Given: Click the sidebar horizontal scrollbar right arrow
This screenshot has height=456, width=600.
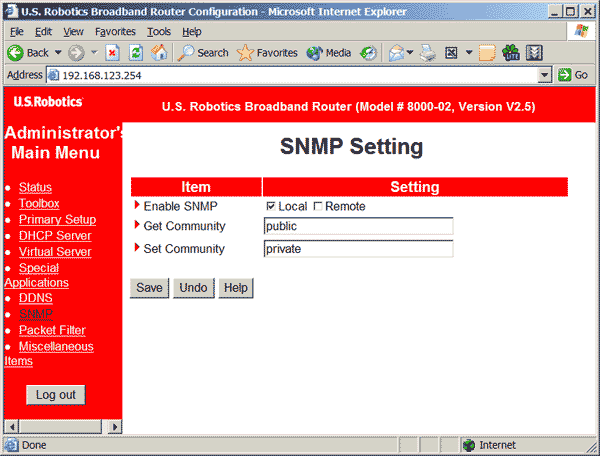Looking at the screenshot, I should [x=114, y=427].
